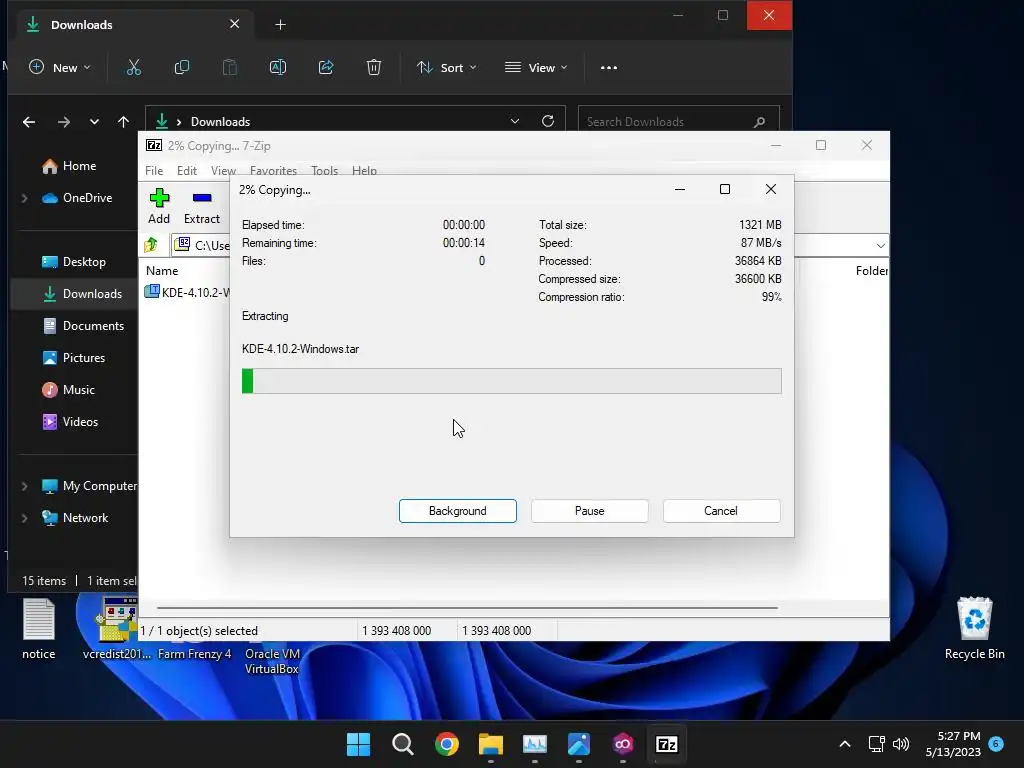The width and height of the screenshot is (1024, 768).
Task: Click the Folders column header in 7-Zip
Action: click(871, 270)
